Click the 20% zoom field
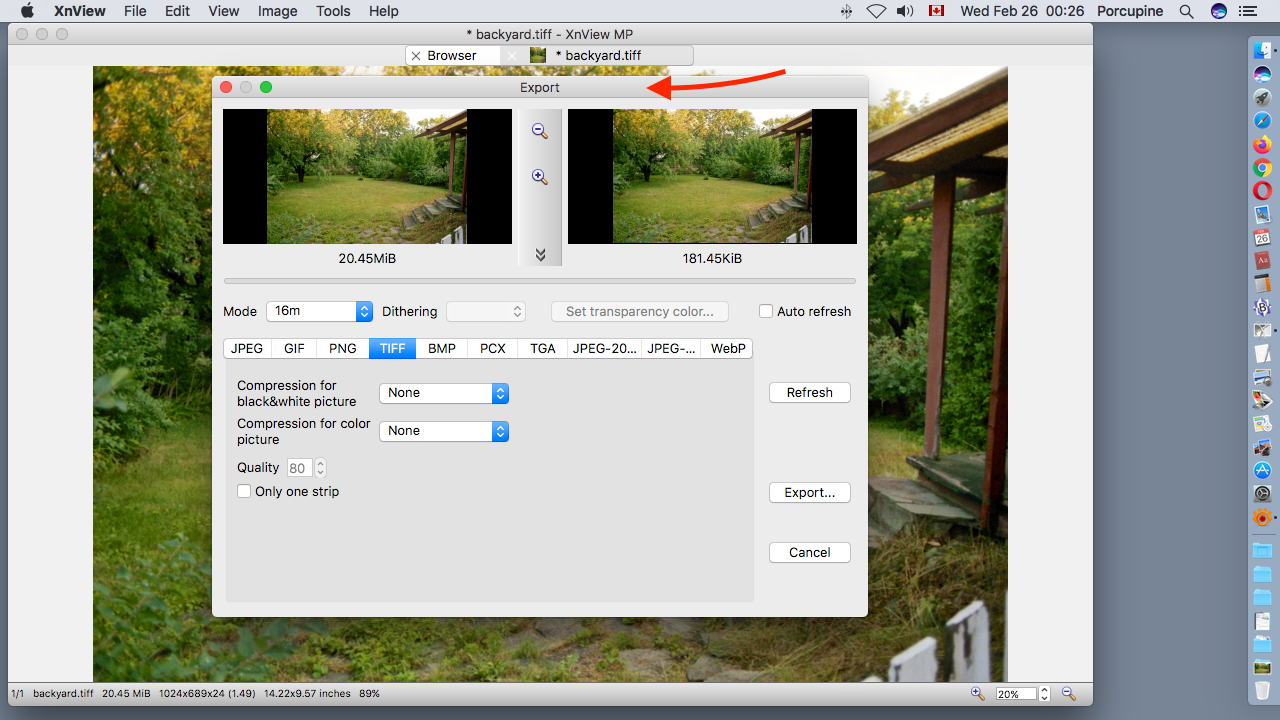Viewport: 1280px width, 720px height. tap(1017, 693)
